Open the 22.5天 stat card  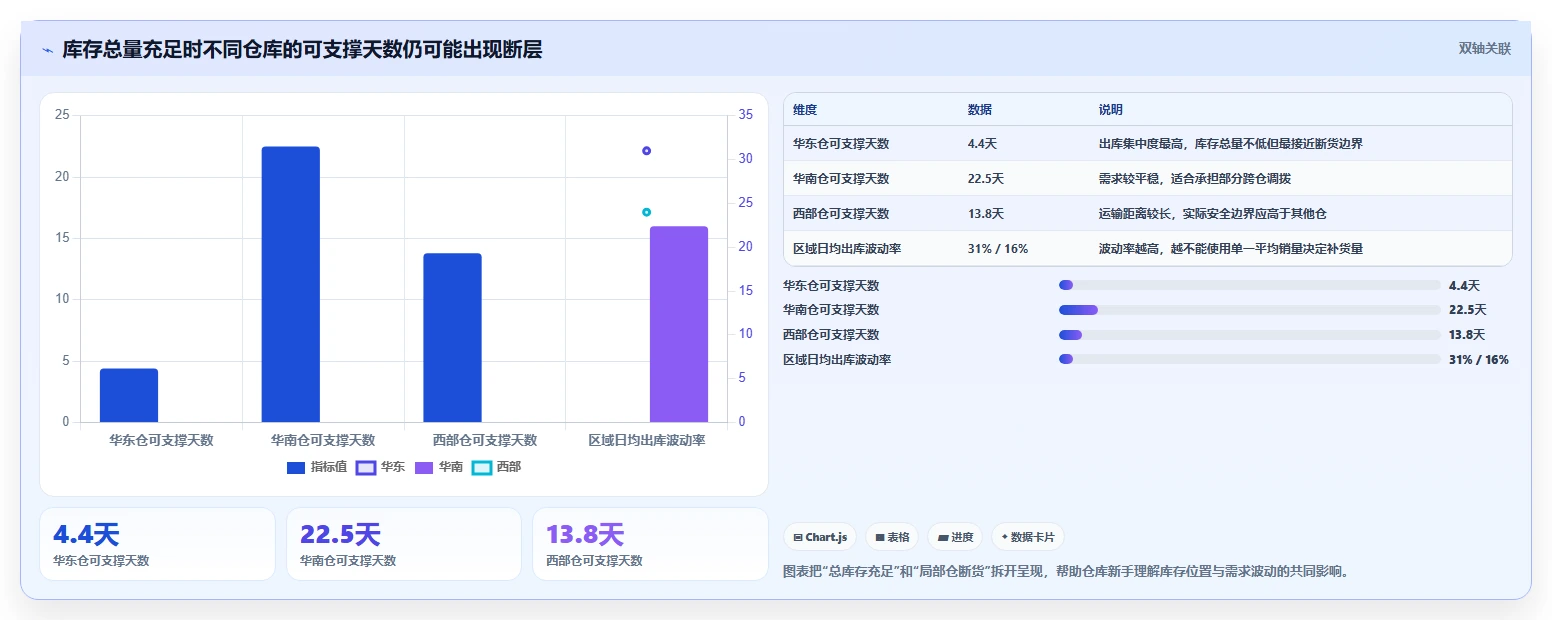(x=404, y=544)
